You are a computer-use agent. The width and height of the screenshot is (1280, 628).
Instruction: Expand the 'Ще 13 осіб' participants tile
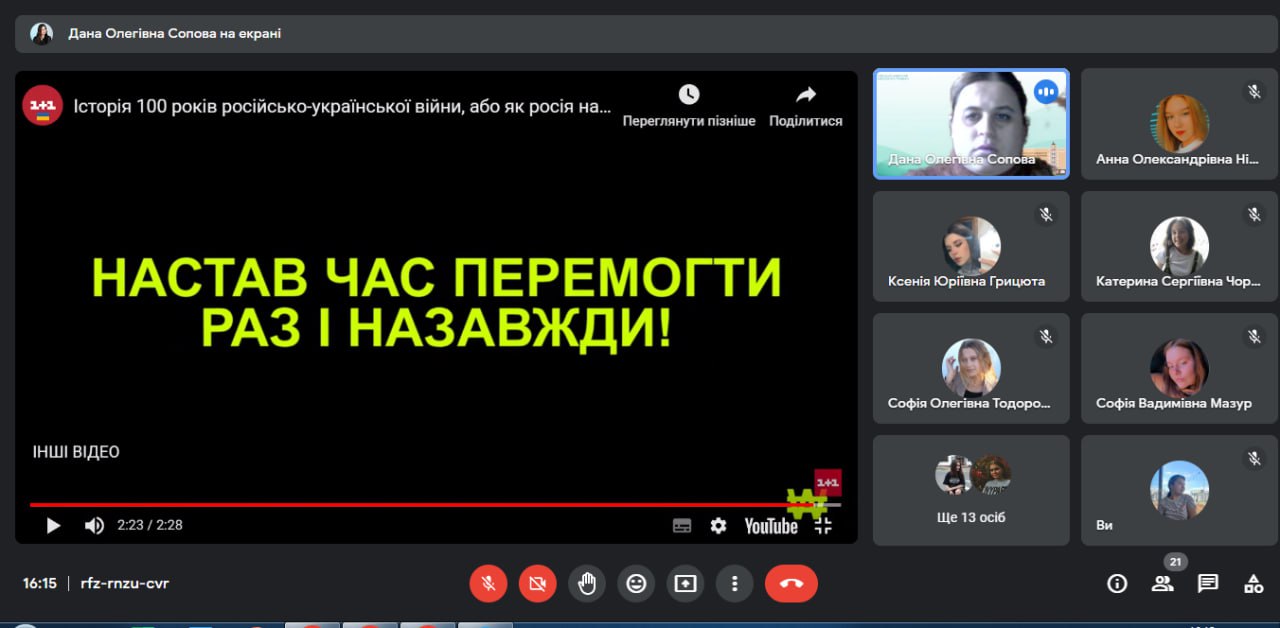pos(970,490)
